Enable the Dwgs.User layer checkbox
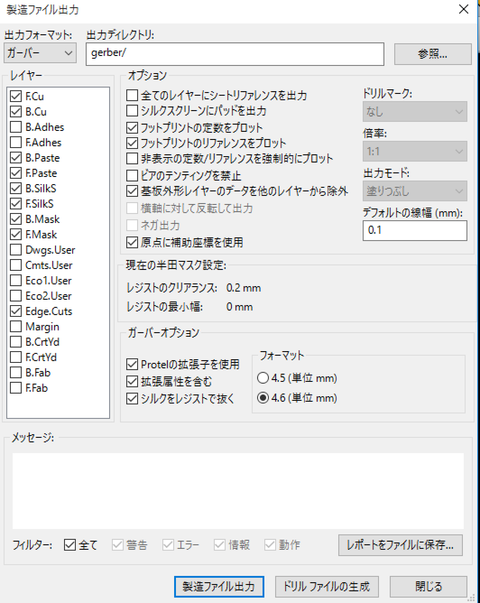Image resolution: width=480 pixels, height=603 pixels. pos(16,250)
